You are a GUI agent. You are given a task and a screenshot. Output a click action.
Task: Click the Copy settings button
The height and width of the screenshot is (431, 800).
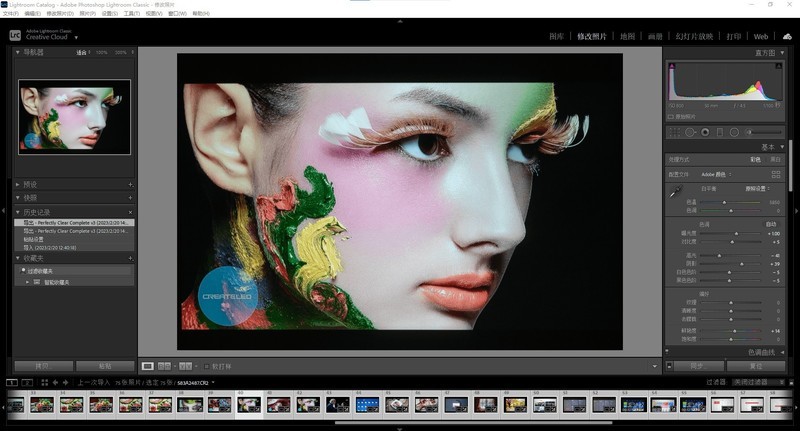point(43,366)
